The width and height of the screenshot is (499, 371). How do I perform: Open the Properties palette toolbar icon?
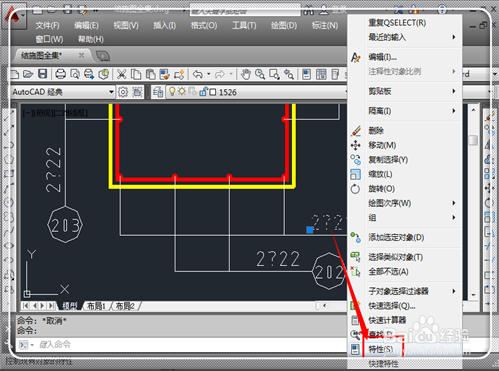point(306,74)
